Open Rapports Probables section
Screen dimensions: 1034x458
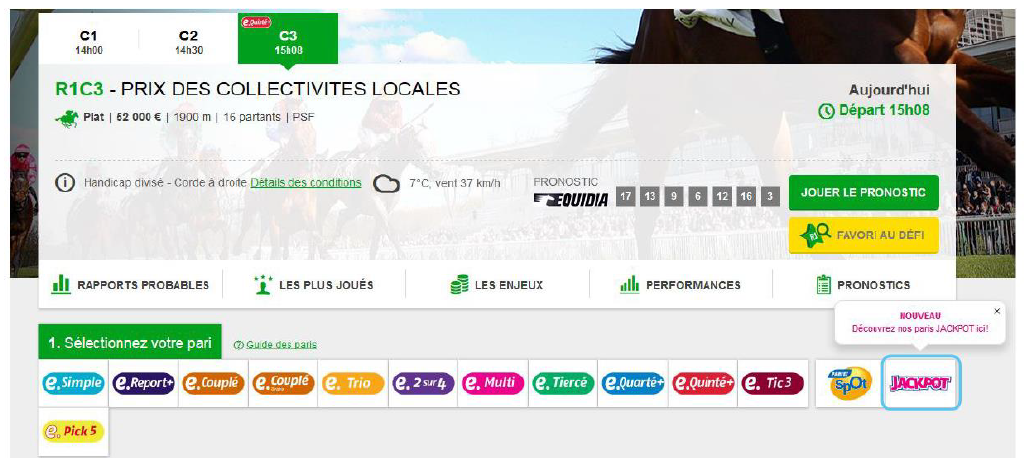(130, 285)
